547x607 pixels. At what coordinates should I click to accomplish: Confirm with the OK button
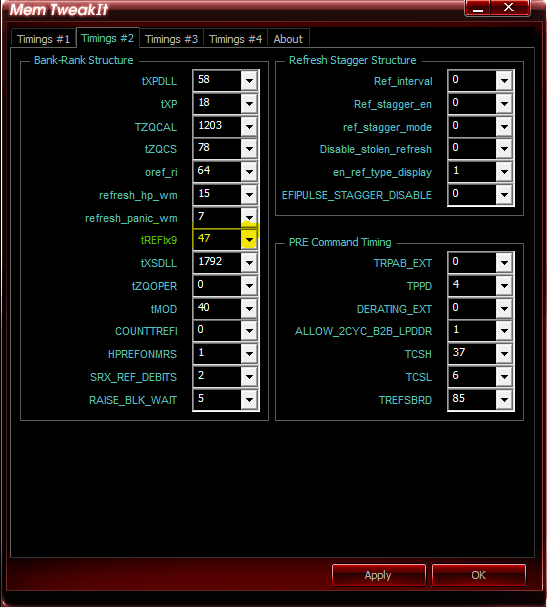coord(478,575)
